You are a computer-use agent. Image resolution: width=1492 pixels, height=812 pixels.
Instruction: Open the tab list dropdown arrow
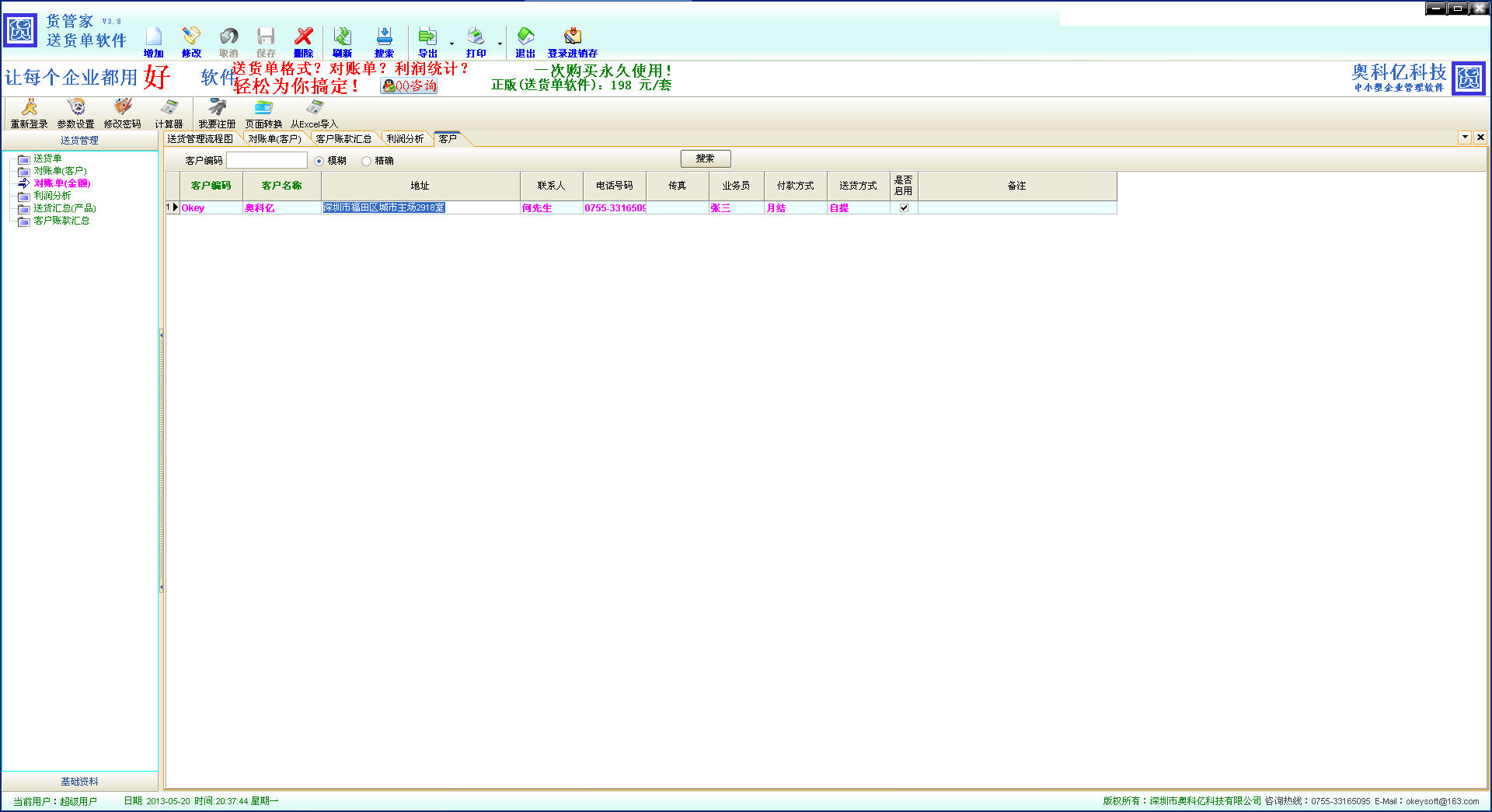pos(1466,138)
